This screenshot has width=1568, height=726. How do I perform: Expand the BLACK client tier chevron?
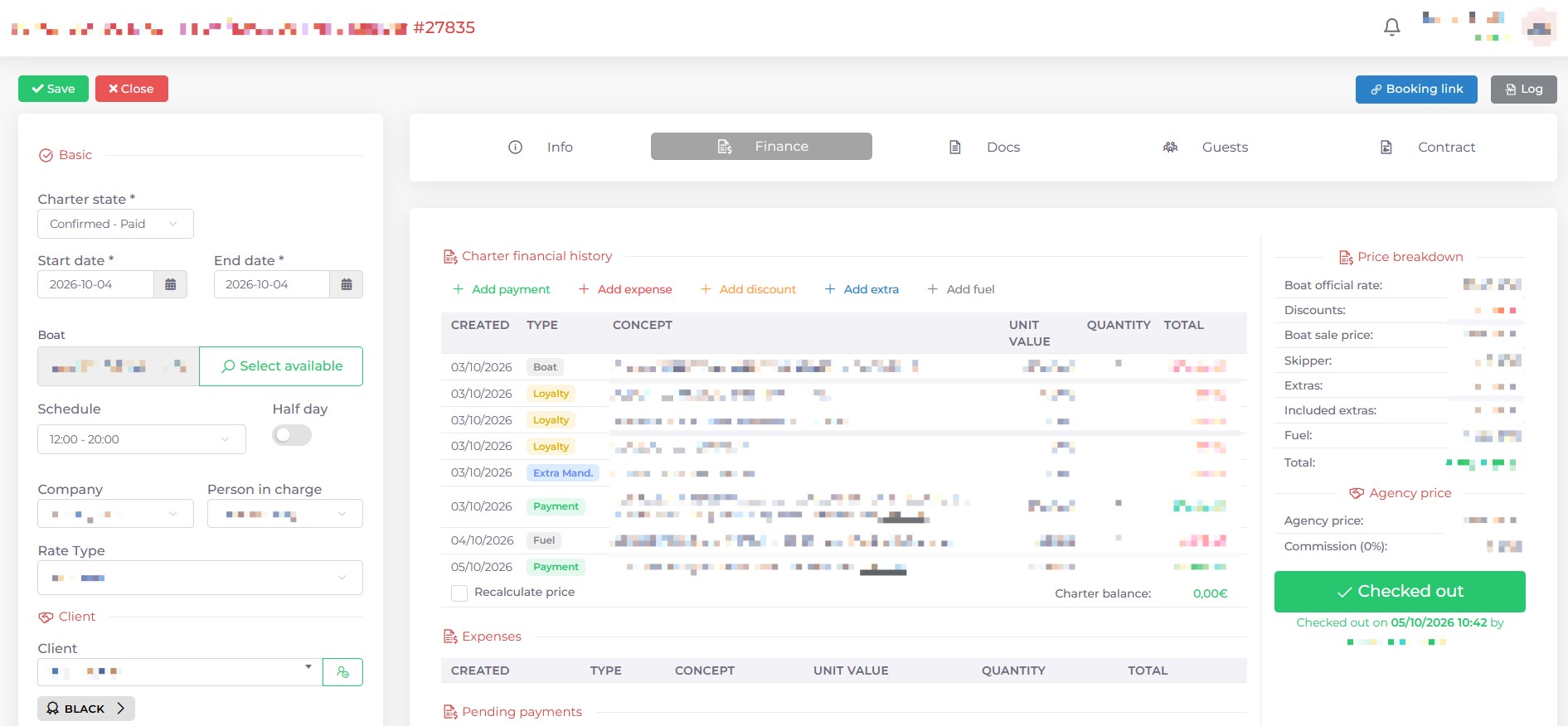point(121,709)
